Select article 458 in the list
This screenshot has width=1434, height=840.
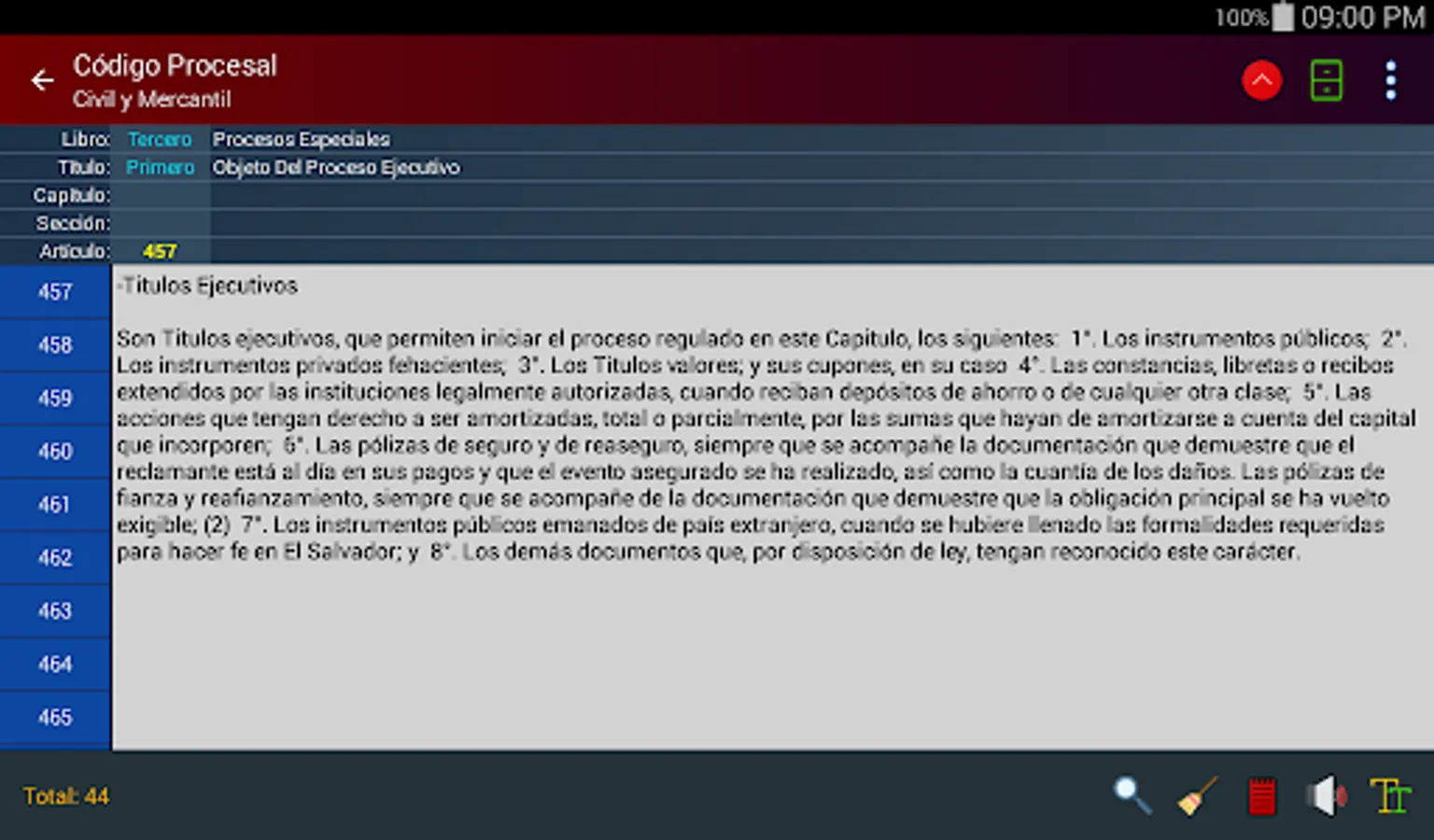tap(55, 345)
